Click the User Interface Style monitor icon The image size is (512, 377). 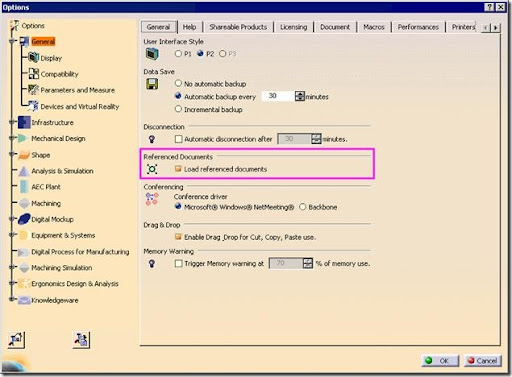click(x=152, y=54)
